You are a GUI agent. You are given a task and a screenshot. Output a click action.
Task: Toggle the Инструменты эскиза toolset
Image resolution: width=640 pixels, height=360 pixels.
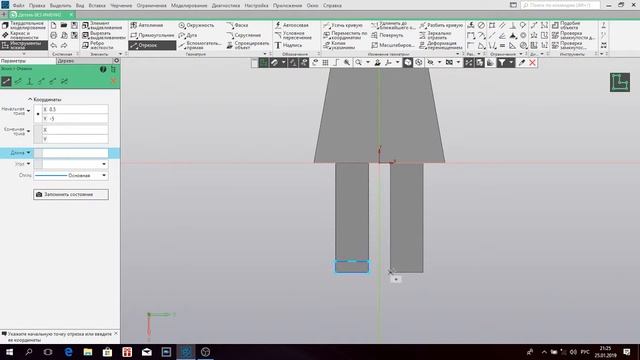coord(24,45)
